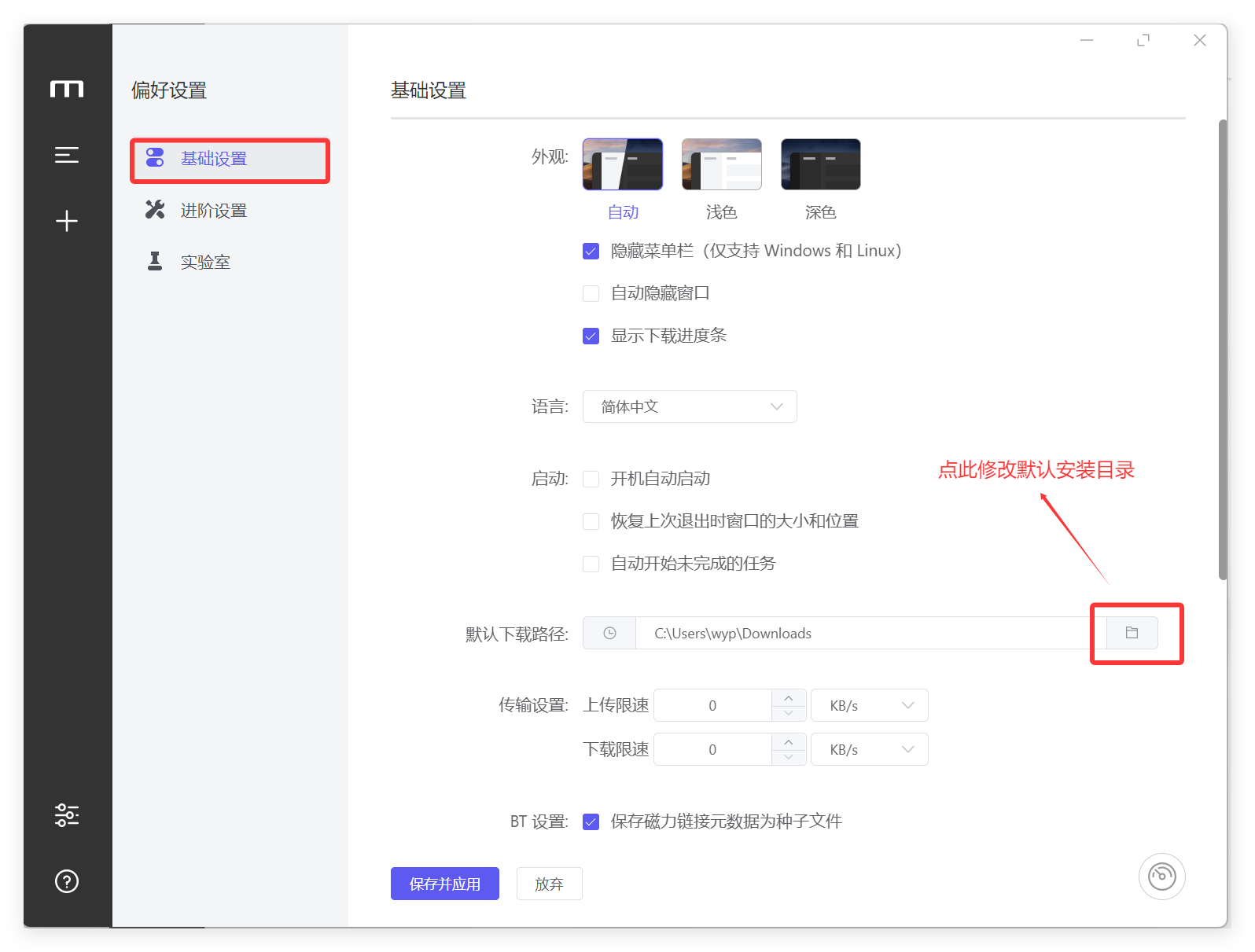Image resolution: width=1255 pixels, height=952 pixels.
Task: Open the help question mark icon
Action: [x=67, y=881]
